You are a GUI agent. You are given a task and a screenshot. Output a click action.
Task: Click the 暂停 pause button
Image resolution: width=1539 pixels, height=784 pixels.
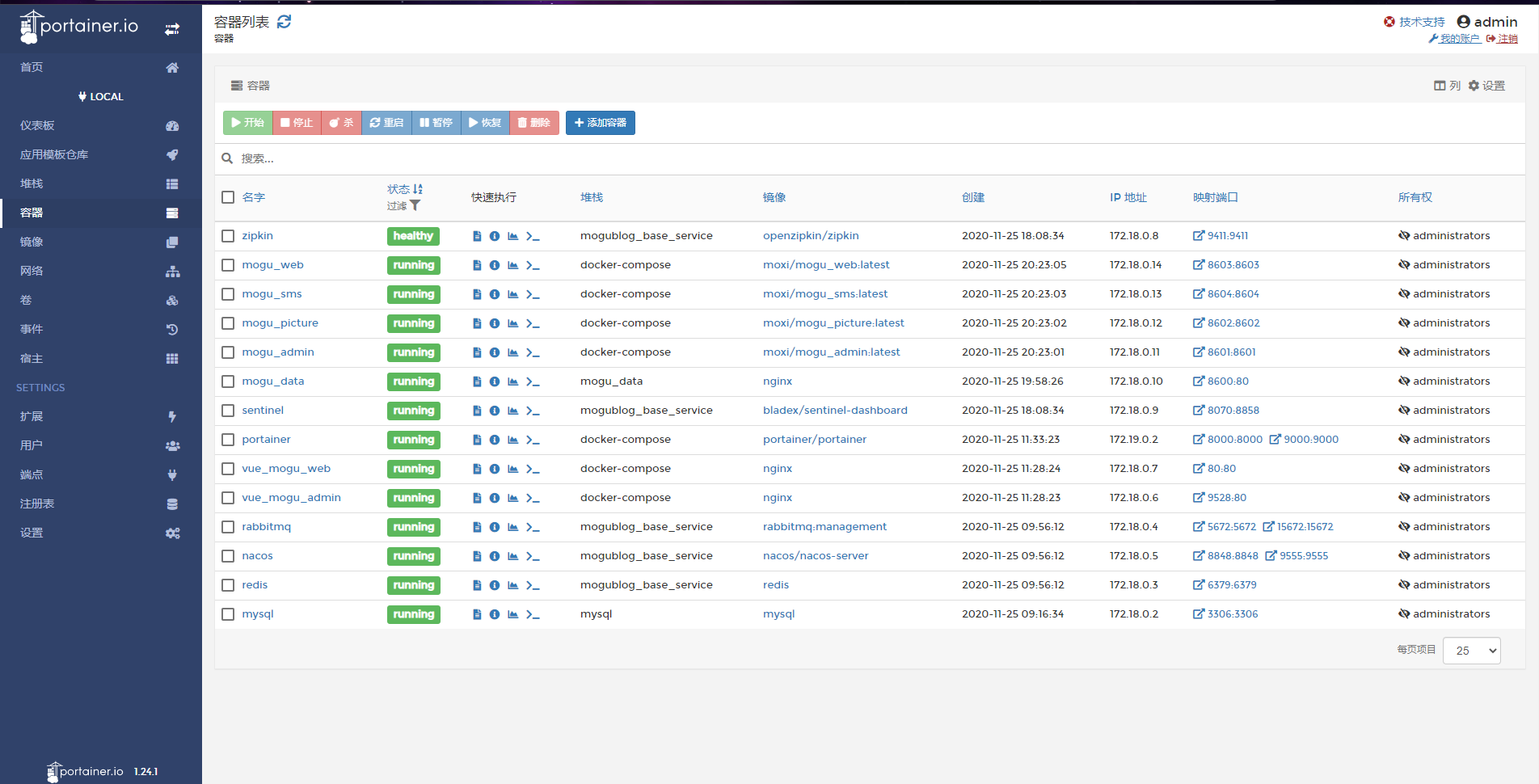[x=436, y=123]
